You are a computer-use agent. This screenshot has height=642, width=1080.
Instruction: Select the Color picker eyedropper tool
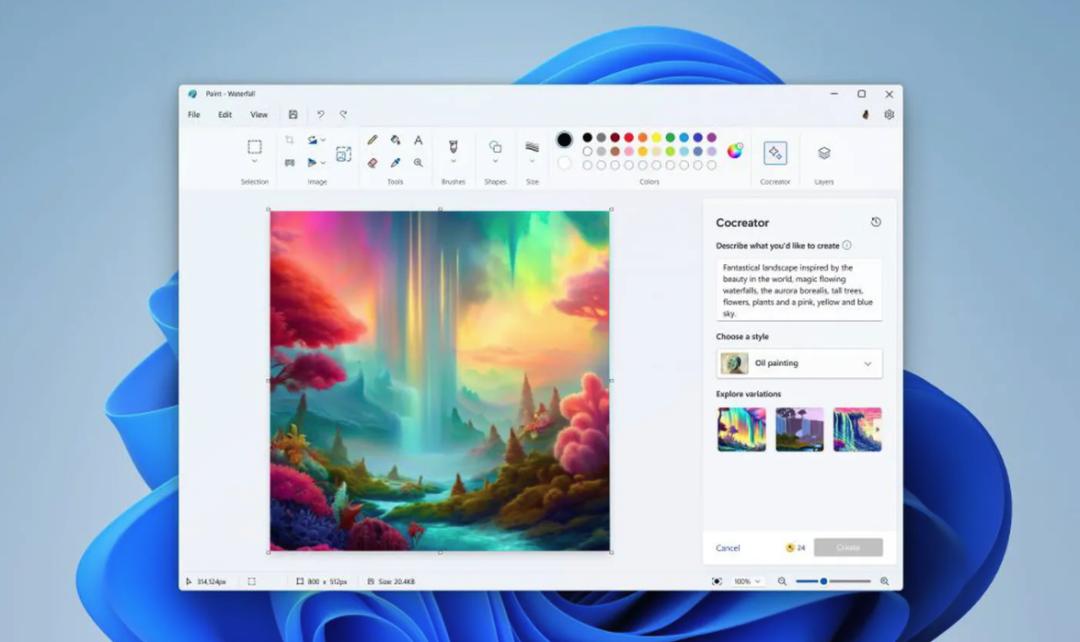click(395, 163)
